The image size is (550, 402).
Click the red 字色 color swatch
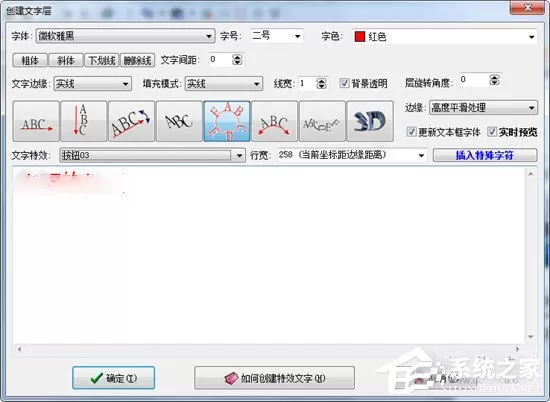(x=360, y=37)
